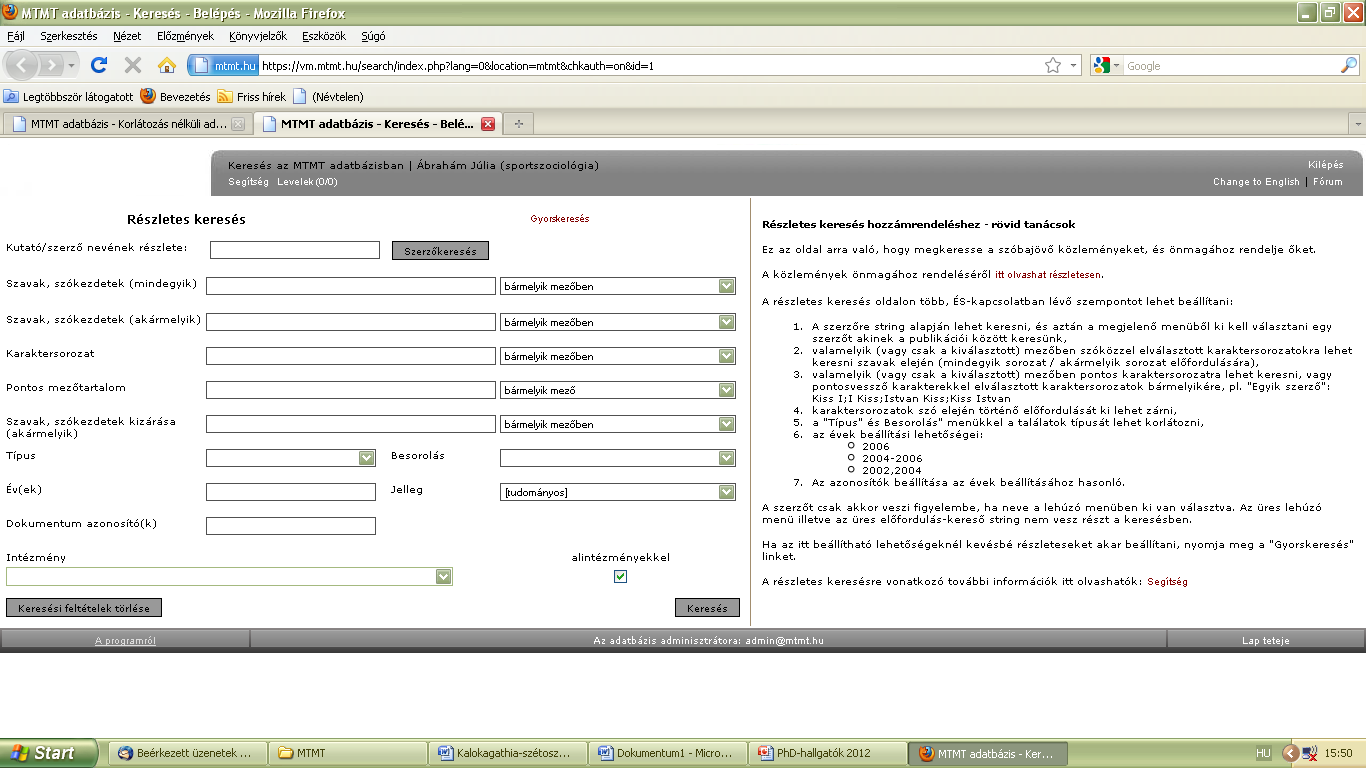Focus the Karaktersorozat text input

351,356
